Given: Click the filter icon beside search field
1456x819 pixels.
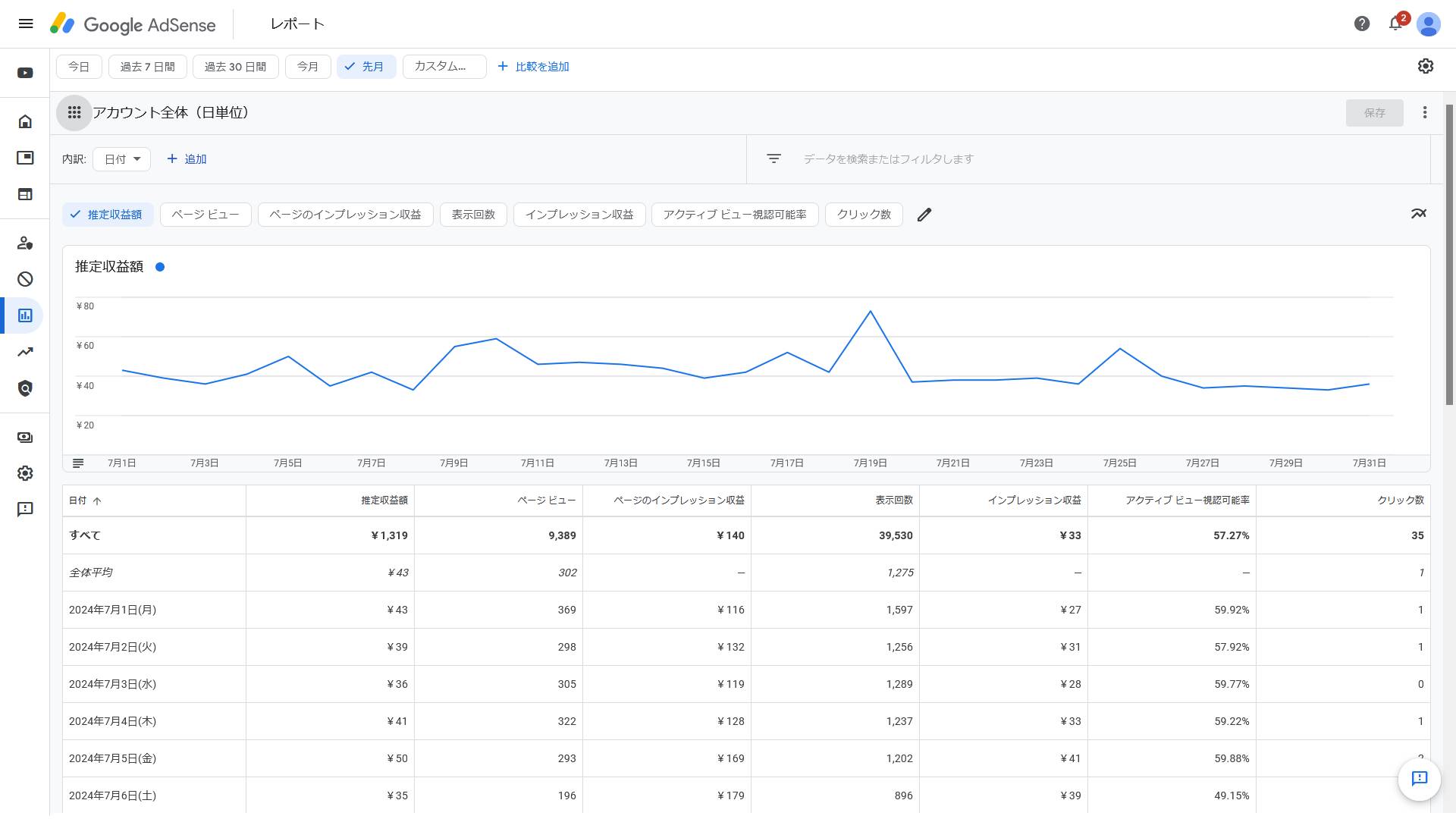Looking at the screenshot, I should coord(773,158).
